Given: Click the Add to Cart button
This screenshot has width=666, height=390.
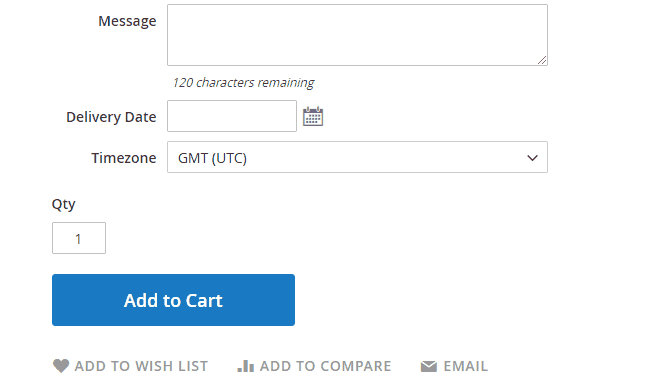Looking at the screenshot, I should click(x=173, y=300).
